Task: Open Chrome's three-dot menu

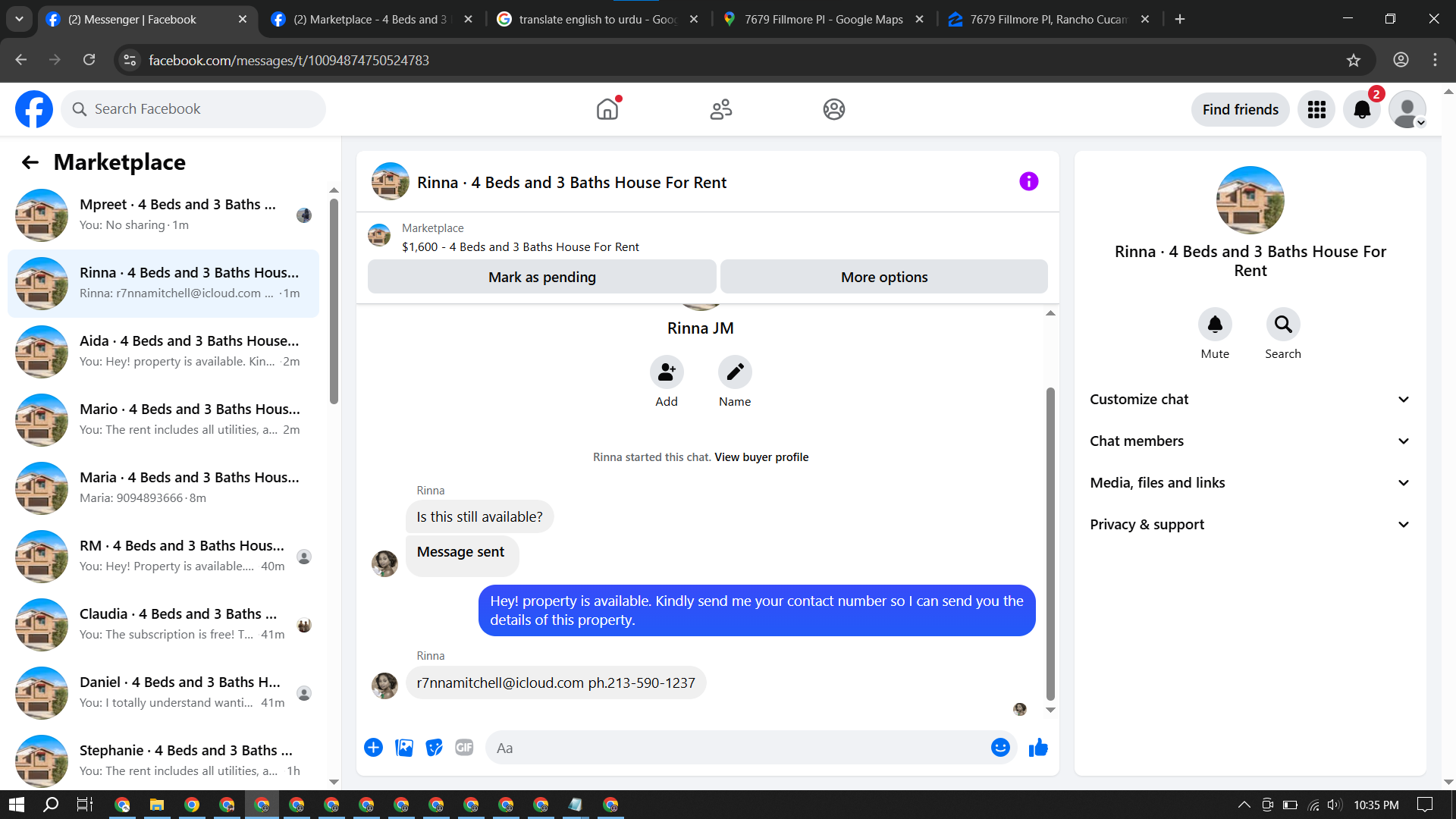Action: tap(1435, 60)
